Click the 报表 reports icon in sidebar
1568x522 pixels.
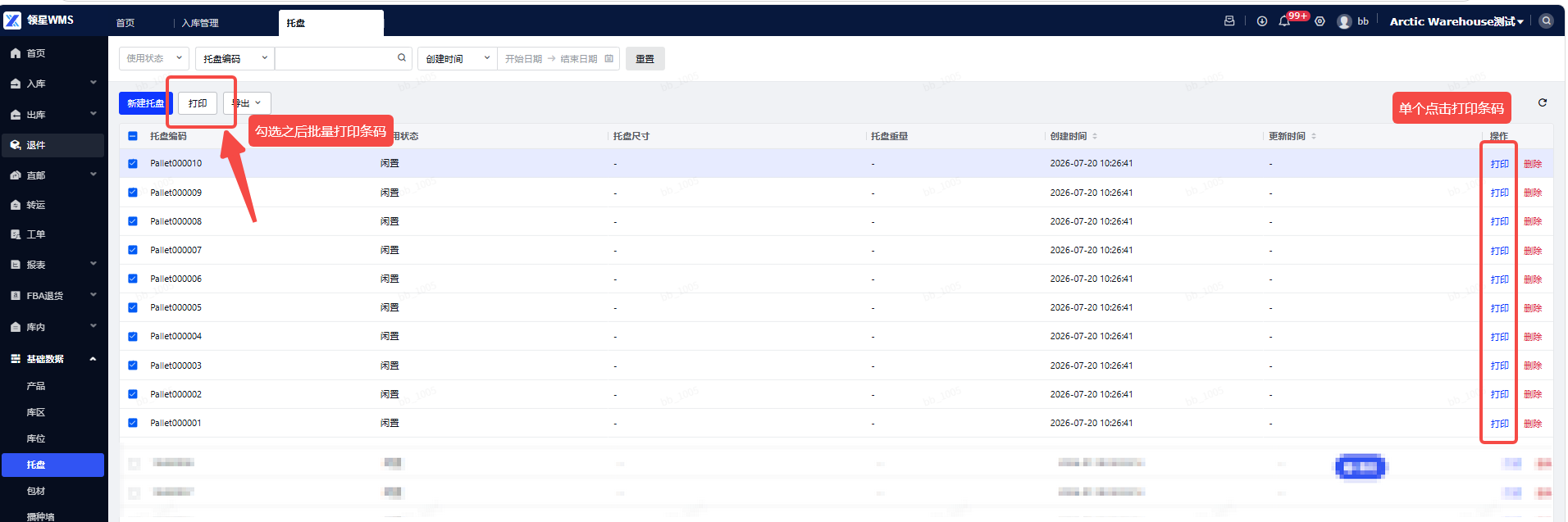(x=16, y=265)
